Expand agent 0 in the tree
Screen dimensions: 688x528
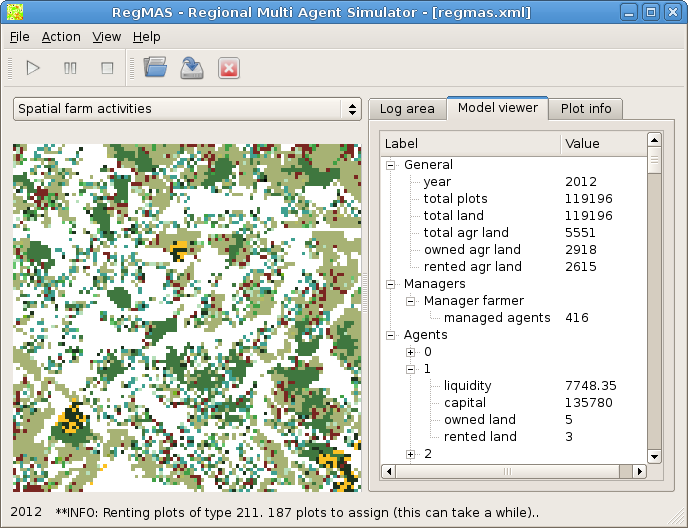coord(410,352)
